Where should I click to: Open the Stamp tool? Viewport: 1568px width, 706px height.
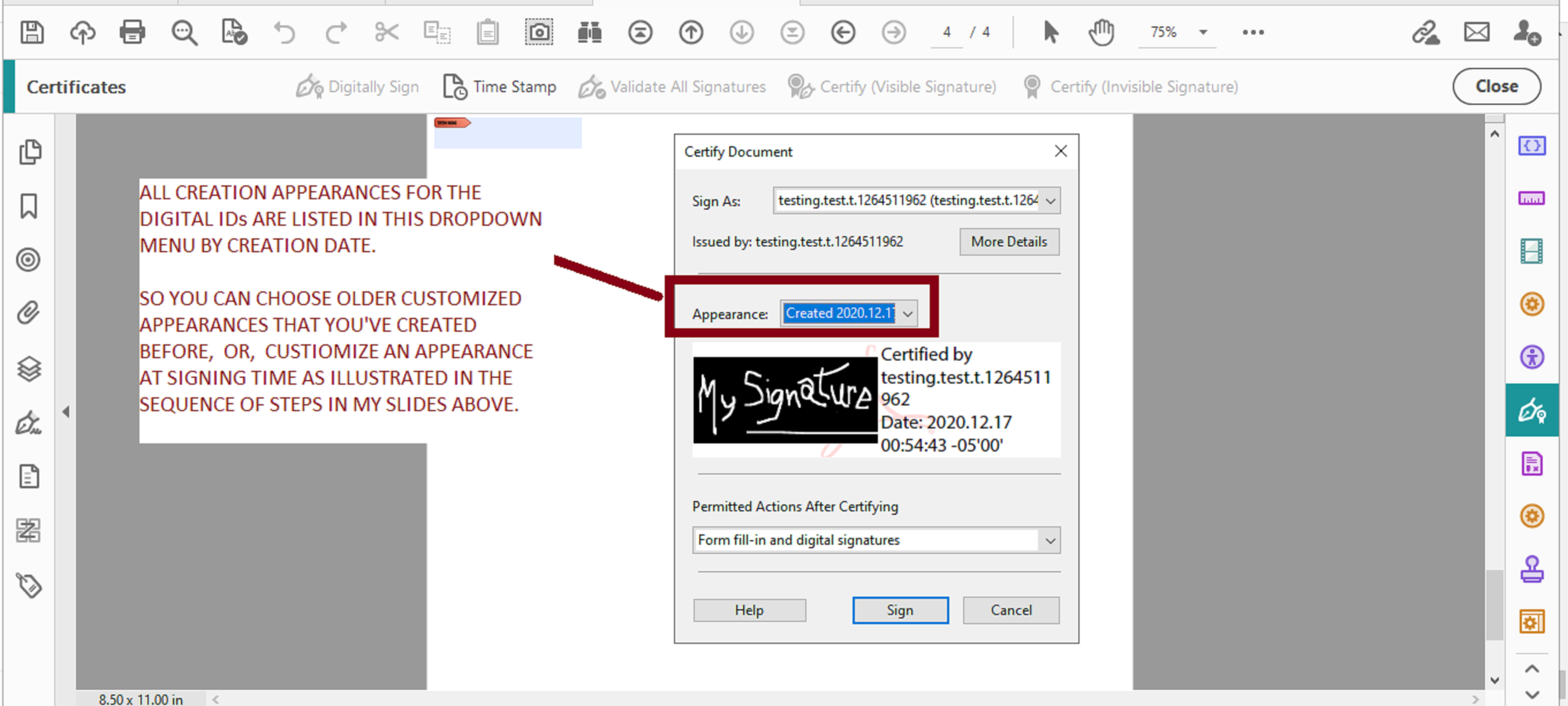(x=1533, y=568)
